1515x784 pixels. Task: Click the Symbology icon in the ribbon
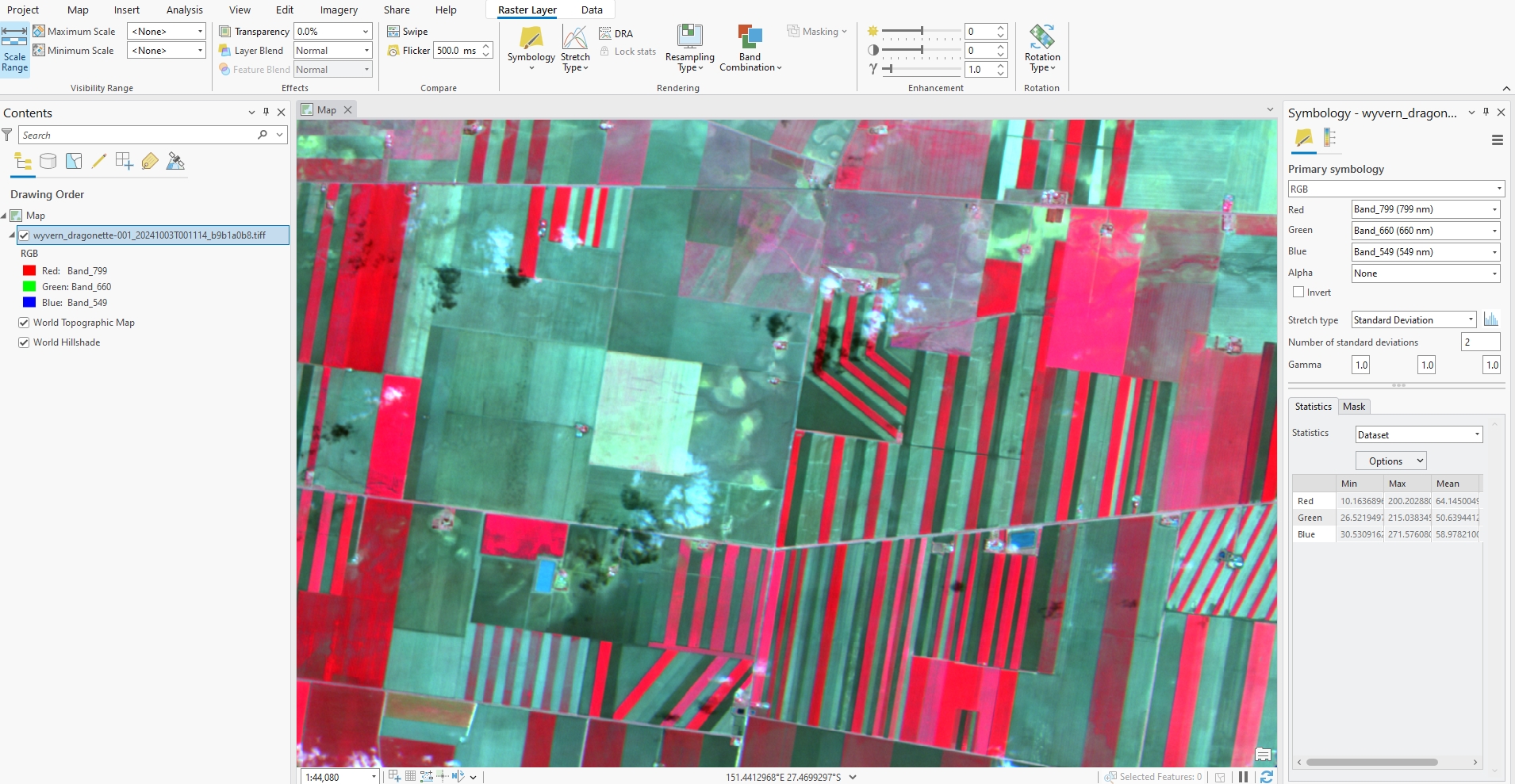click(531, 38)
